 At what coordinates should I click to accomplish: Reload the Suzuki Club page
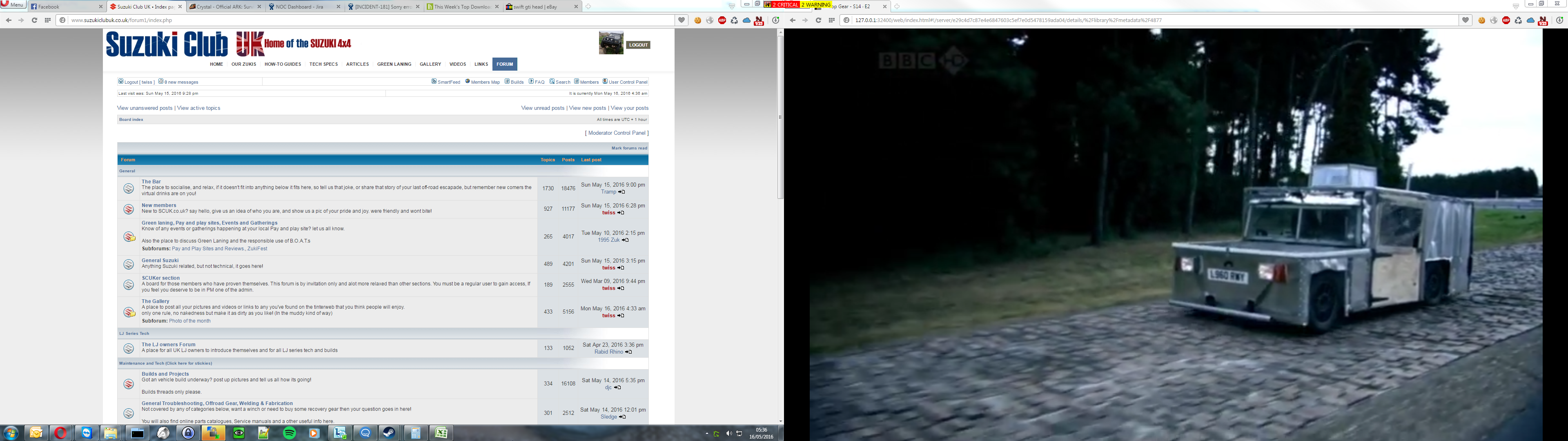(x=34, y=20)
